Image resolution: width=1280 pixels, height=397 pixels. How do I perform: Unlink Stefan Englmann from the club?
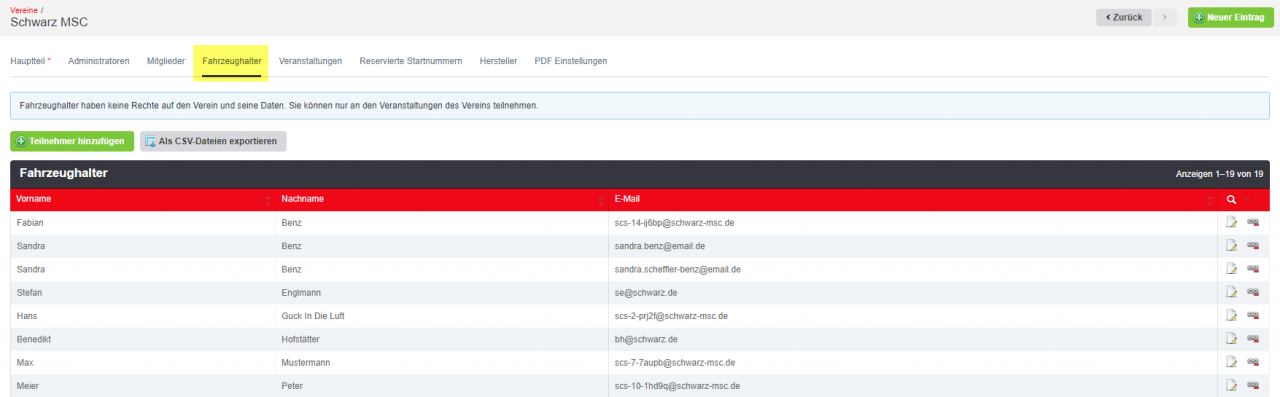(1253, 292)
